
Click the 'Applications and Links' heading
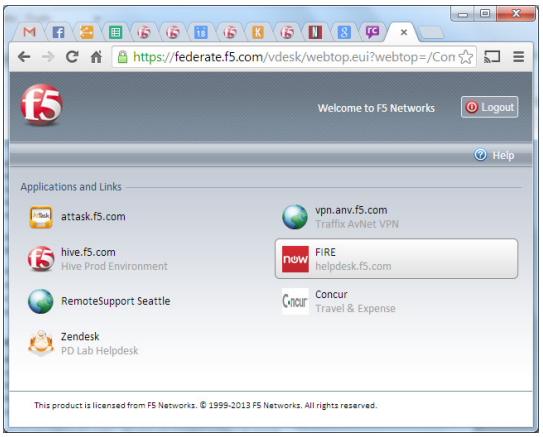point(71,187)
